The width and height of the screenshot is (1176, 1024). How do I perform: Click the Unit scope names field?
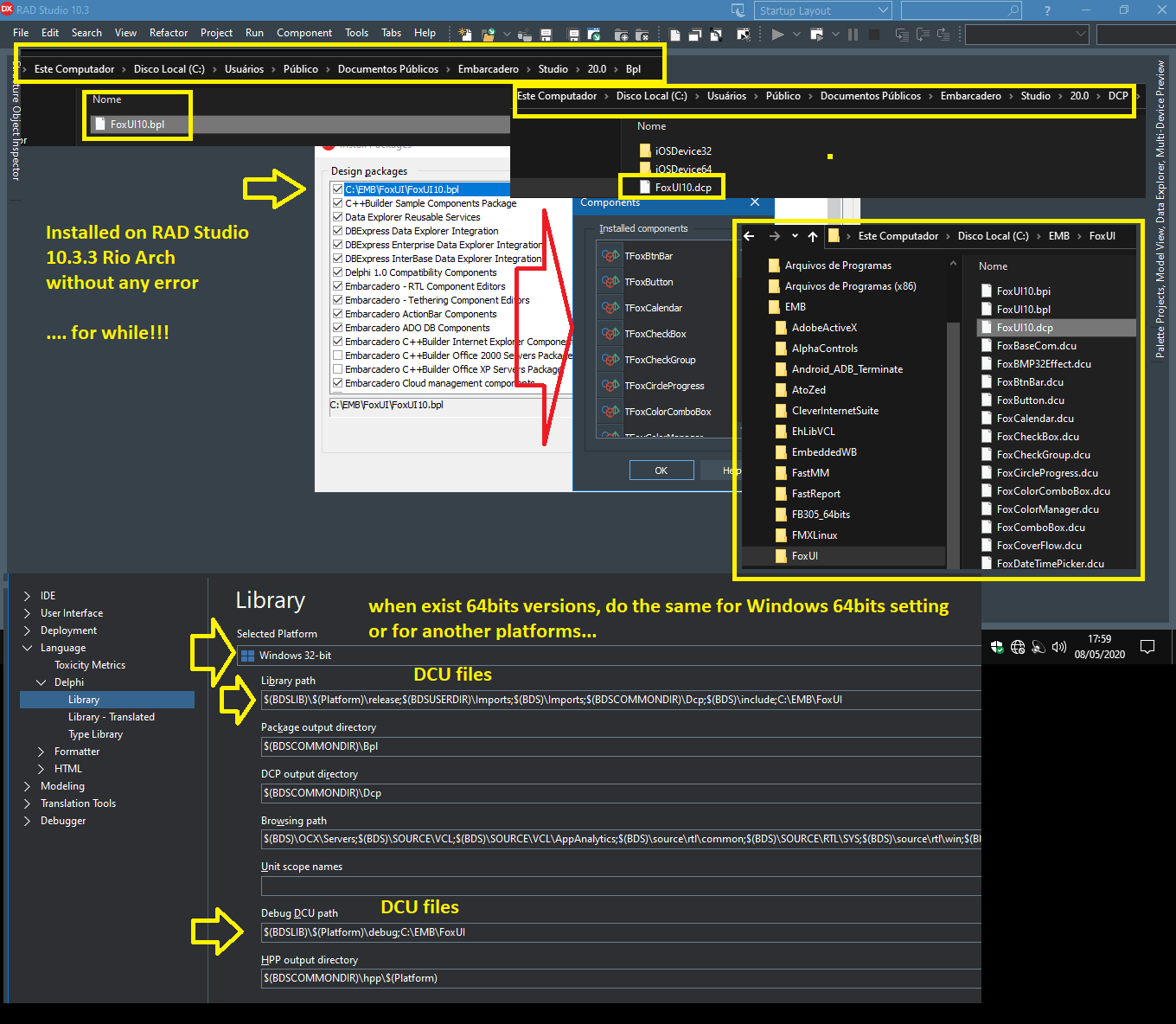tap(621, 886)
